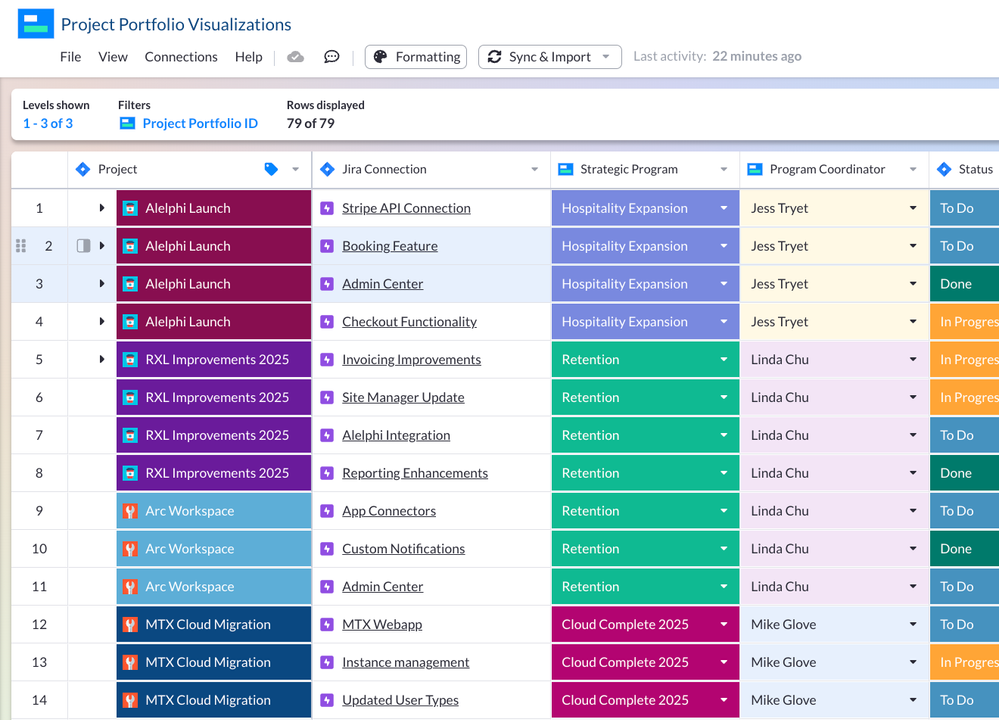Open Strategic Program dropdown for row 7
This screenshot has height=720, width=999.
click(724, 435)
